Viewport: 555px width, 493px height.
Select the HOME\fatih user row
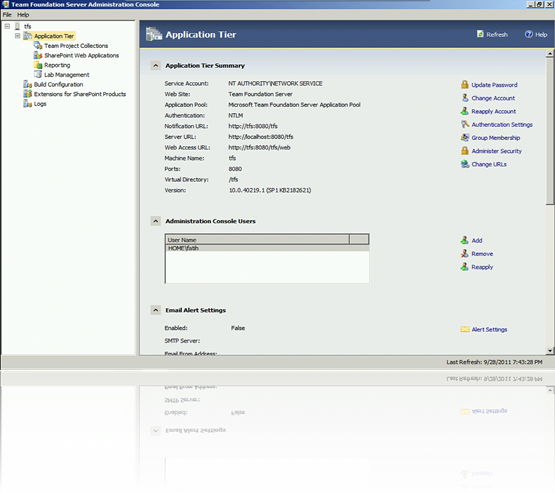click(267, 248)
